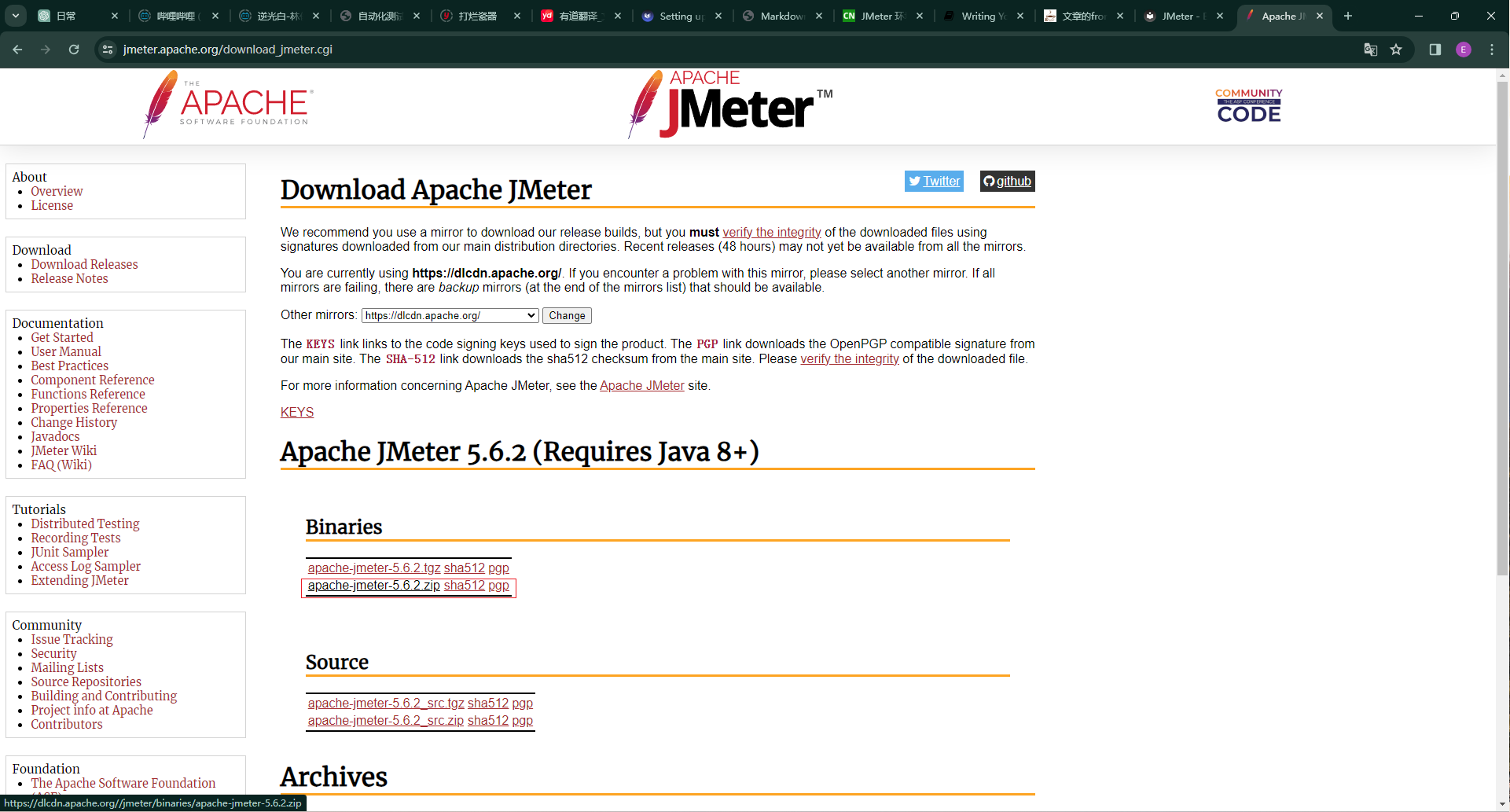The width and height of the screenshot is (1510, 812).
Task: Open first verify the integrity link
Action: pyautogui.click(x=772, y=232)
